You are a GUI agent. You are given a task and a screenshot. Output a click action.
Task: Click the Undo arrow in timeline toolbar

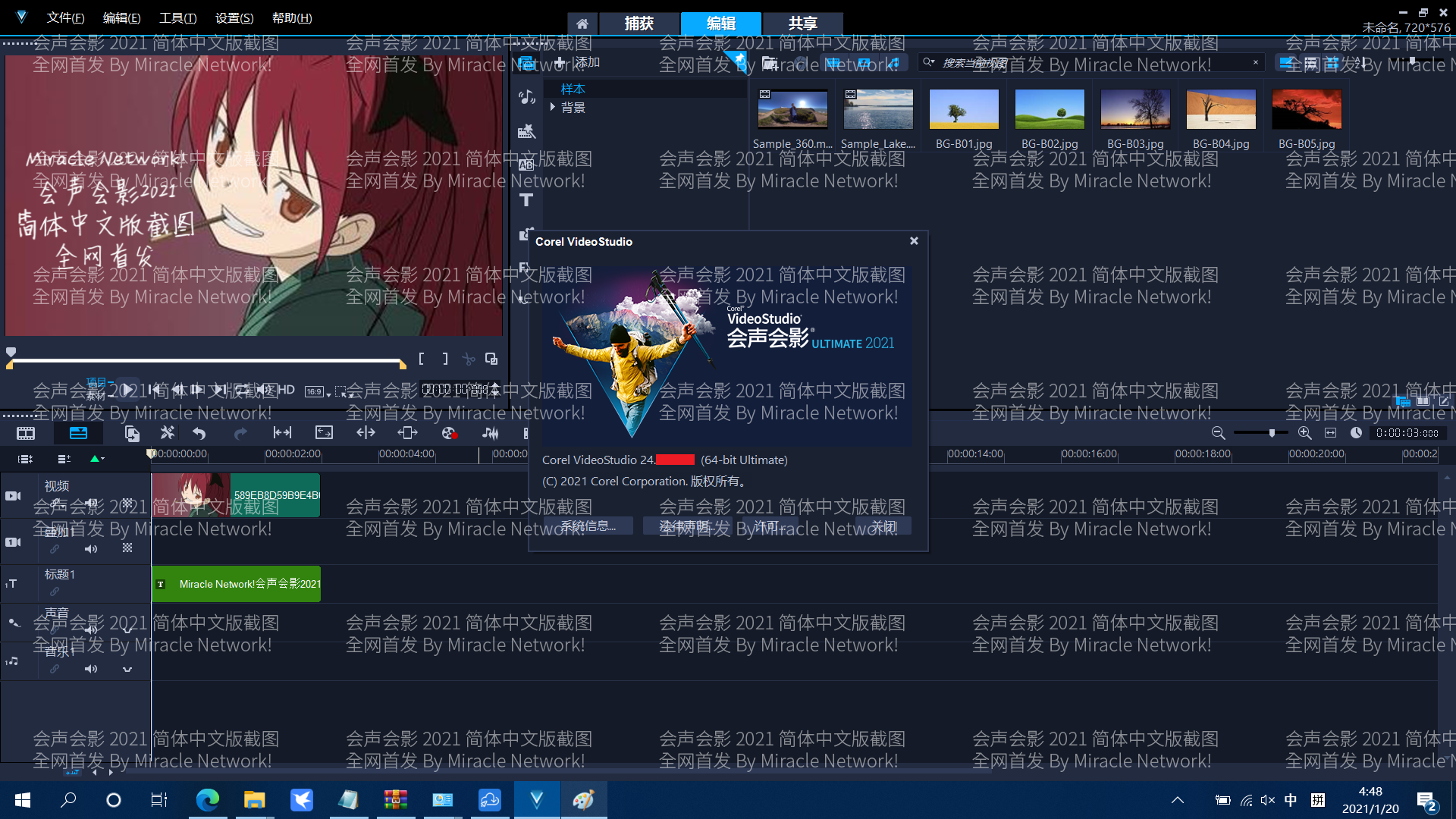click(x=199, y=433)
